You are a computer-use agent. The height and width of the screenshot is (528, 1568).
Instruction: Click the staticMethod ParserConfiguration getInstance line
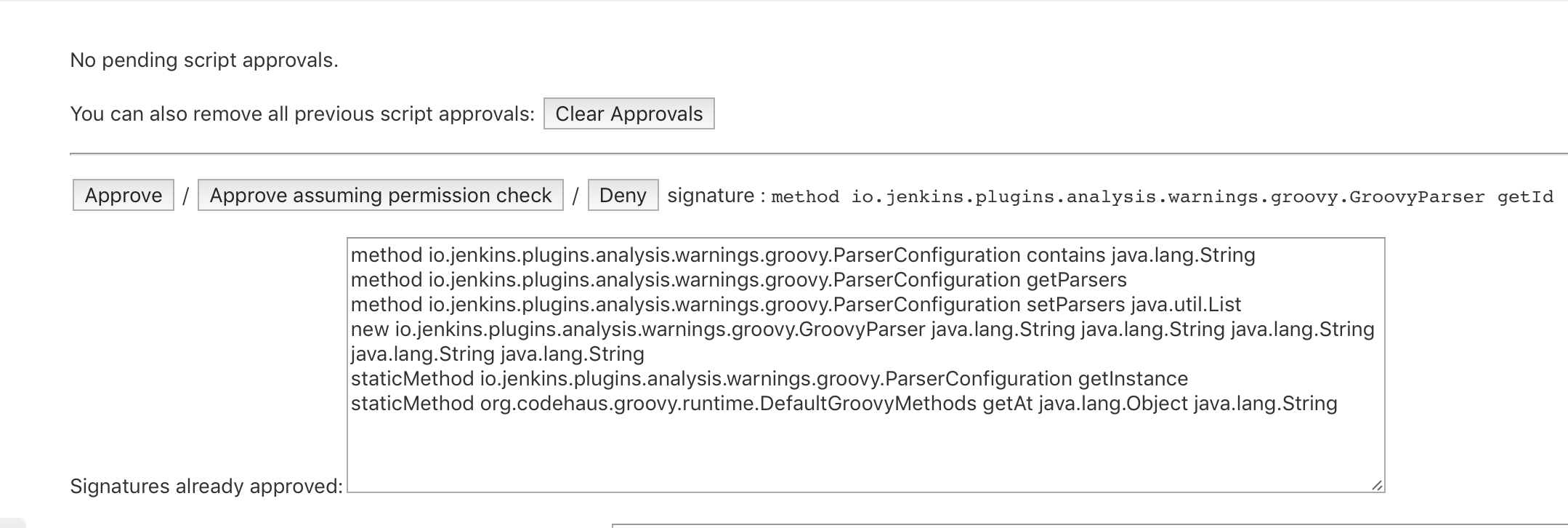[x=769, y=379]
